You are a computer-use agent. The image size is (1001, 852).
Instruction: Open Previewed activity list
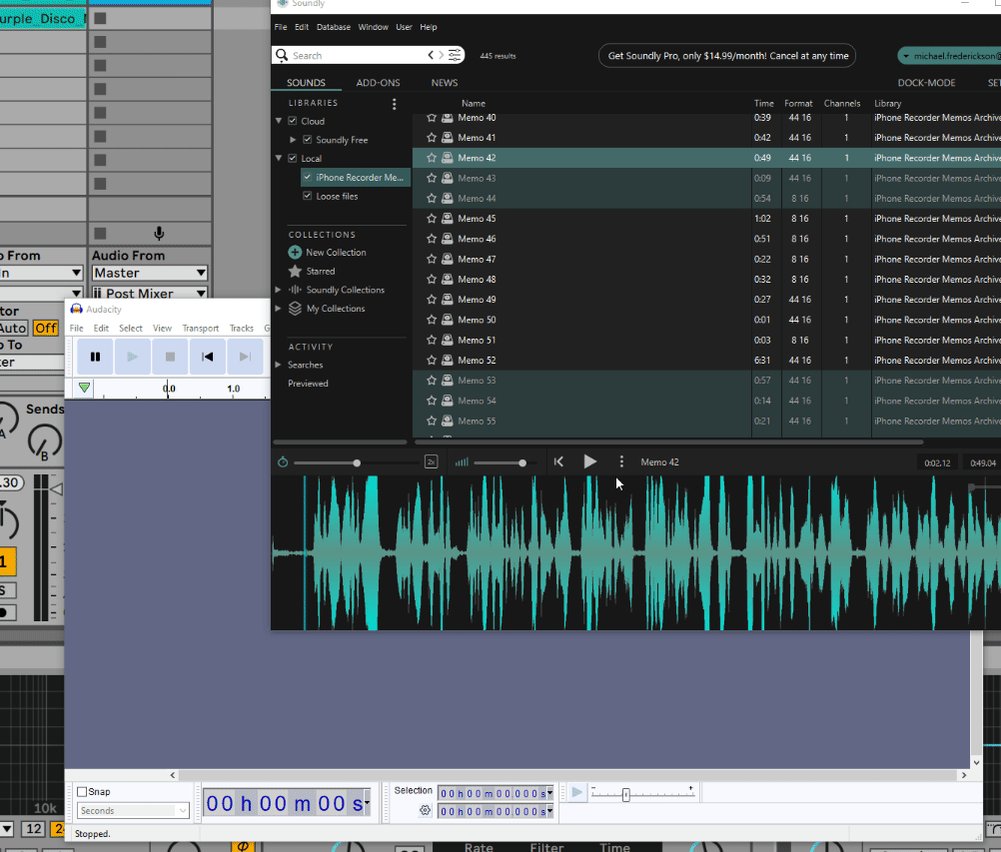[308, 383]
